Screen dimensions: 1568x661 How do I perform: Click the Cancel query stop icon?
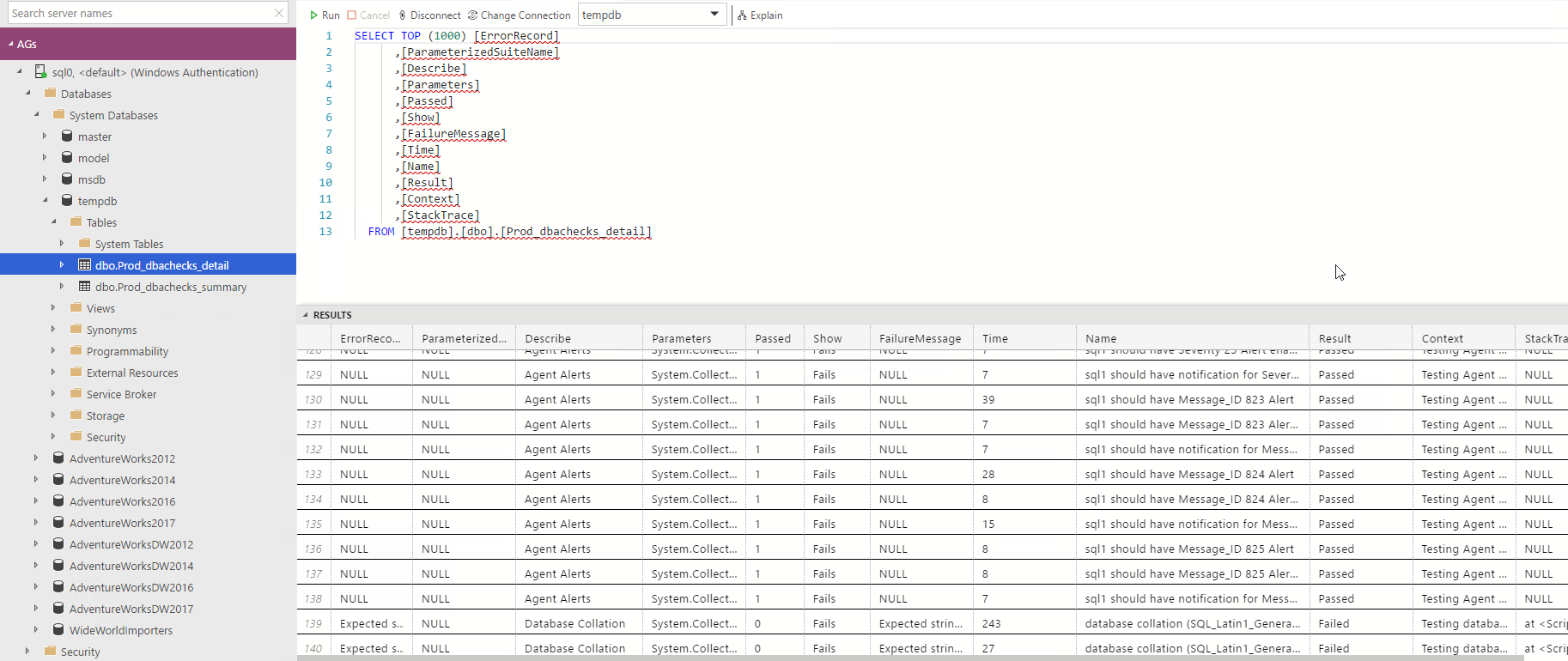(x=352, y=15)
